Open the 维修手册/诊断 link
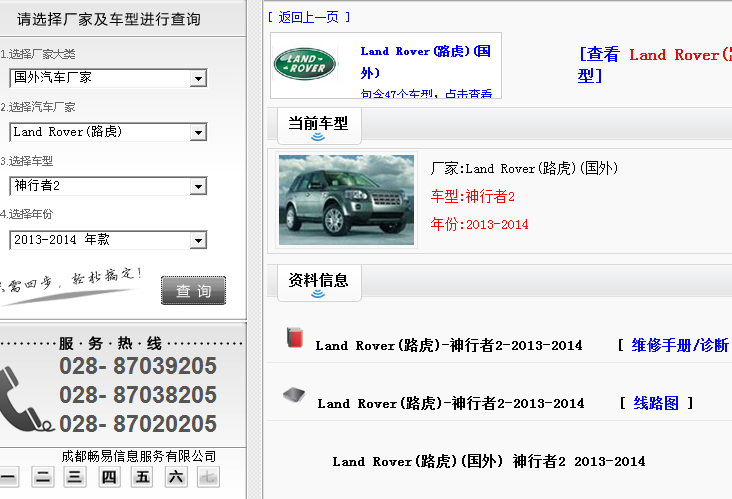Viewport: 732px width, 499px height. point(680,345)
